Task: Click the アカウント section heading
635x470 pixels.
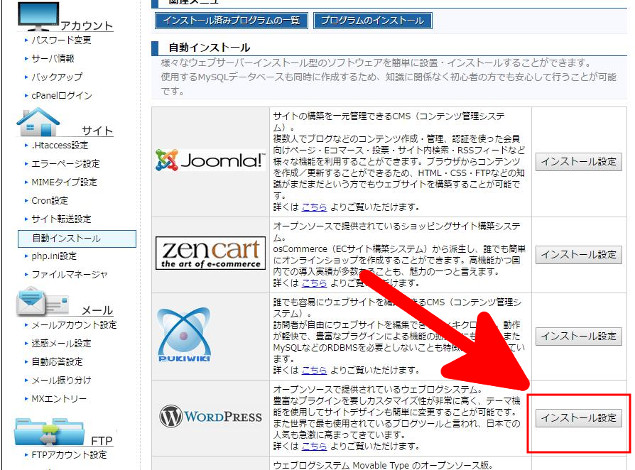Action: pos(87,26)
